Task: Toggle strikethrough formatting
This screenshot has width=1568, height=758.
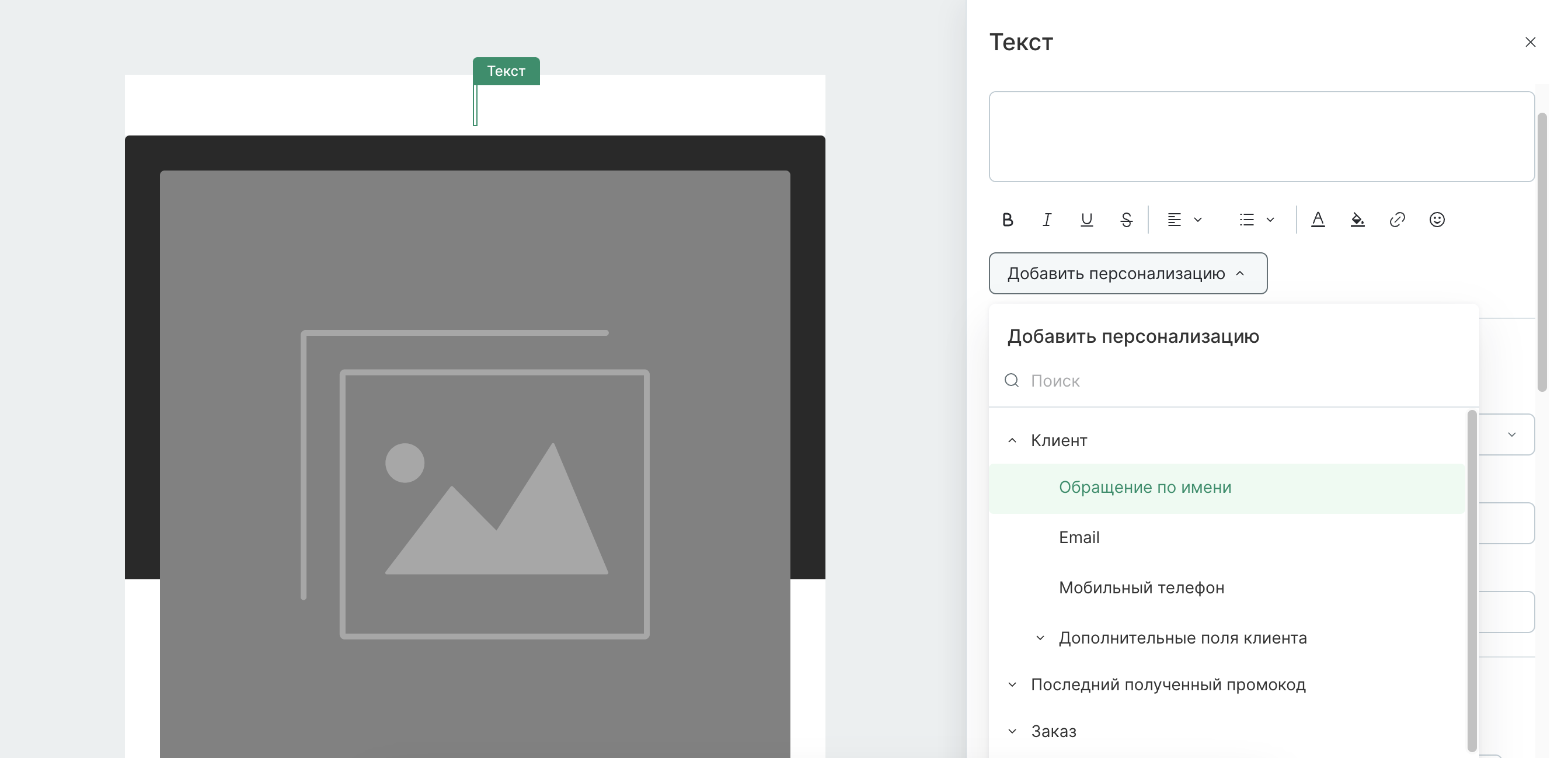Action: 1126,220
